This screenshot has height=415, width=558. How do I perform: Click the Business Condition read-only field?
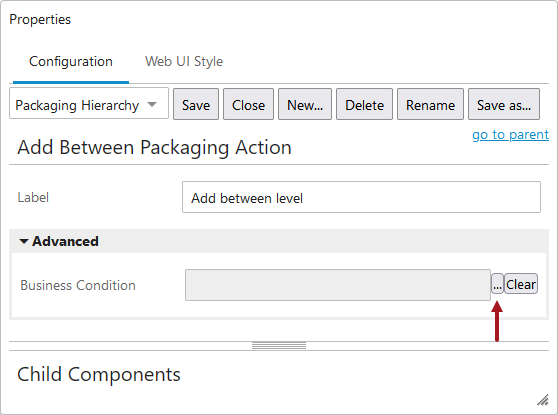(338, 285)
